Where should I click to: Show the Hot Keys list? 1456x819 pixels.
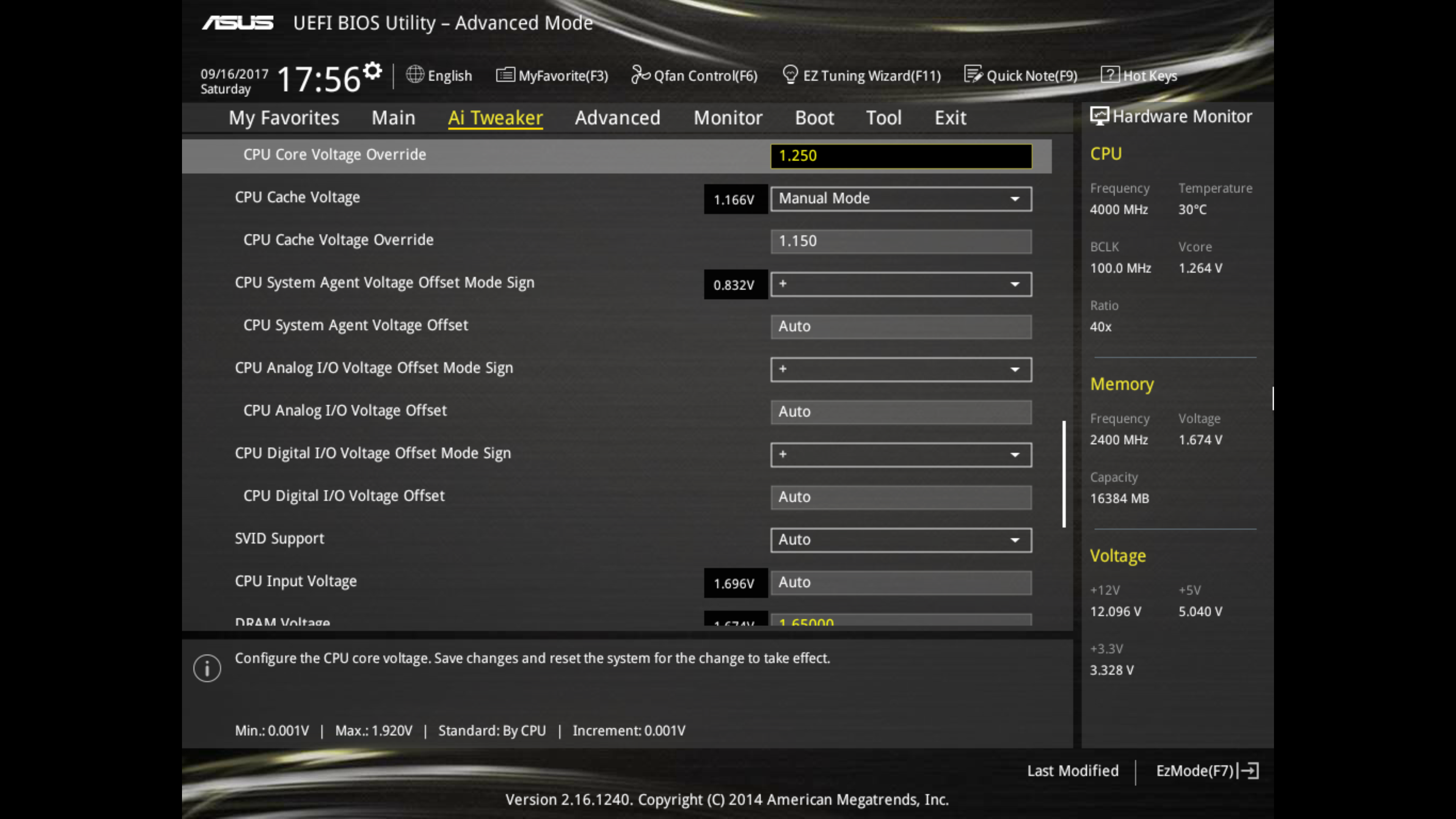[x=1139, y=75]
